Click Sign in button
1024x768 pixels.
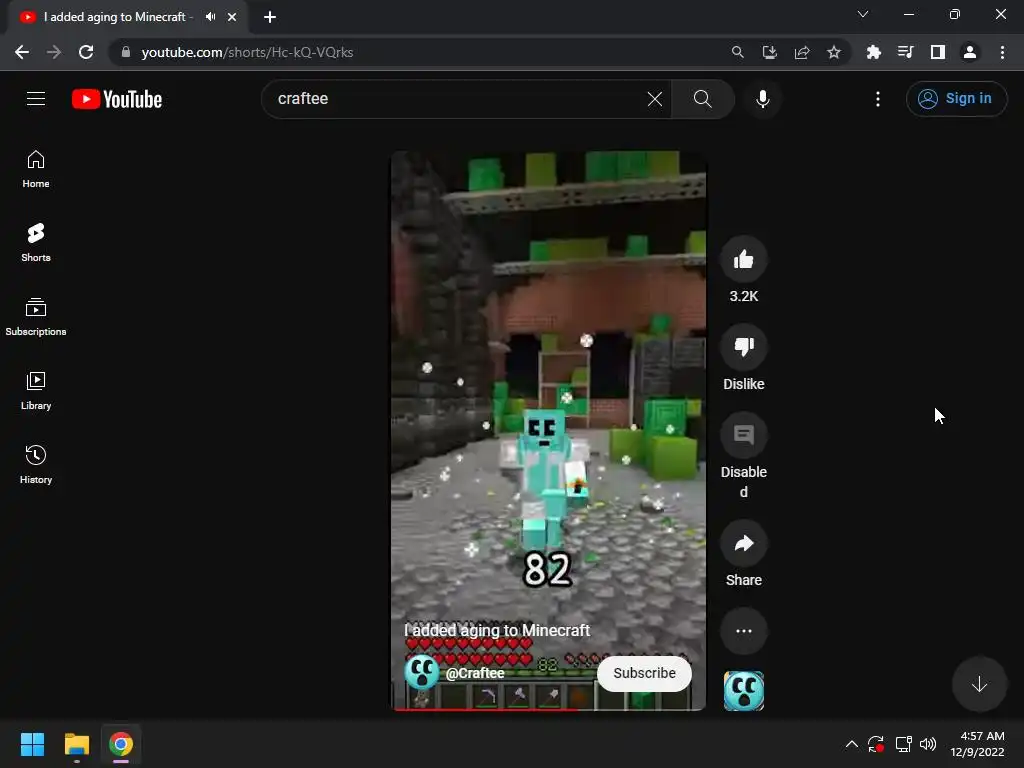point(956,99)
